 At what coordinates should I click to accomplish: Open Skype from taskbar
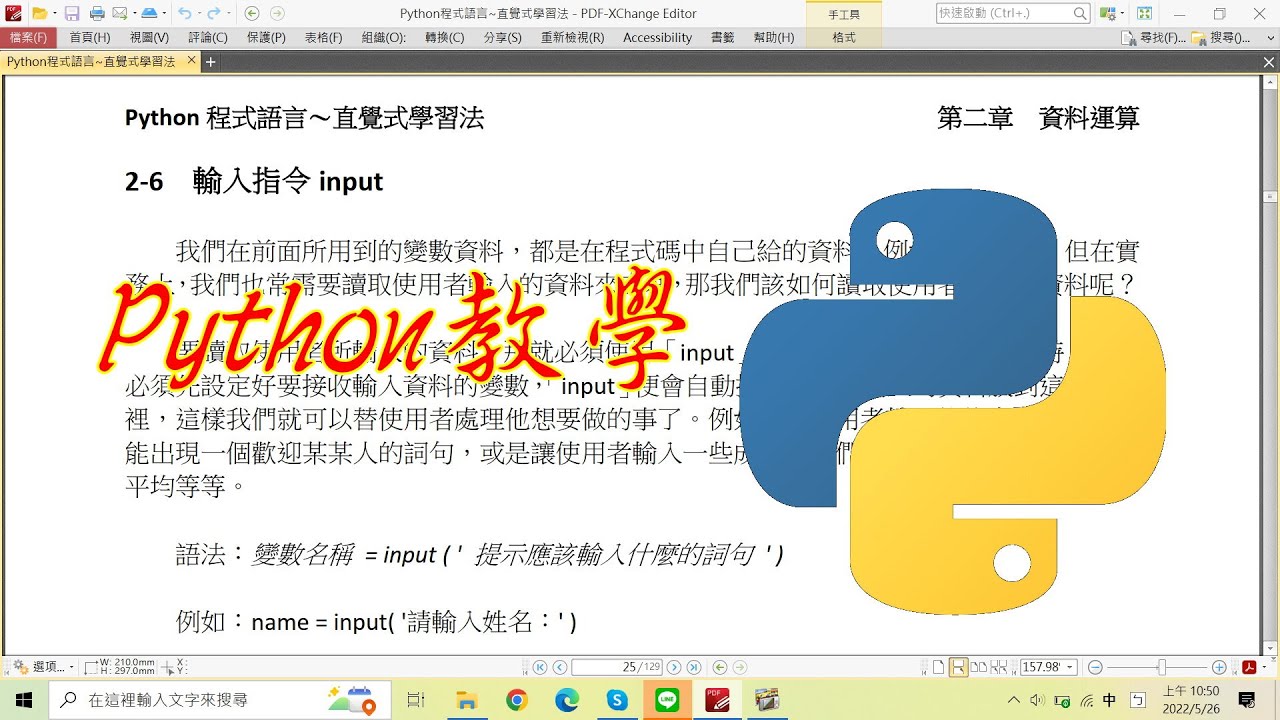pyautogui.click(x=616, y=699)
